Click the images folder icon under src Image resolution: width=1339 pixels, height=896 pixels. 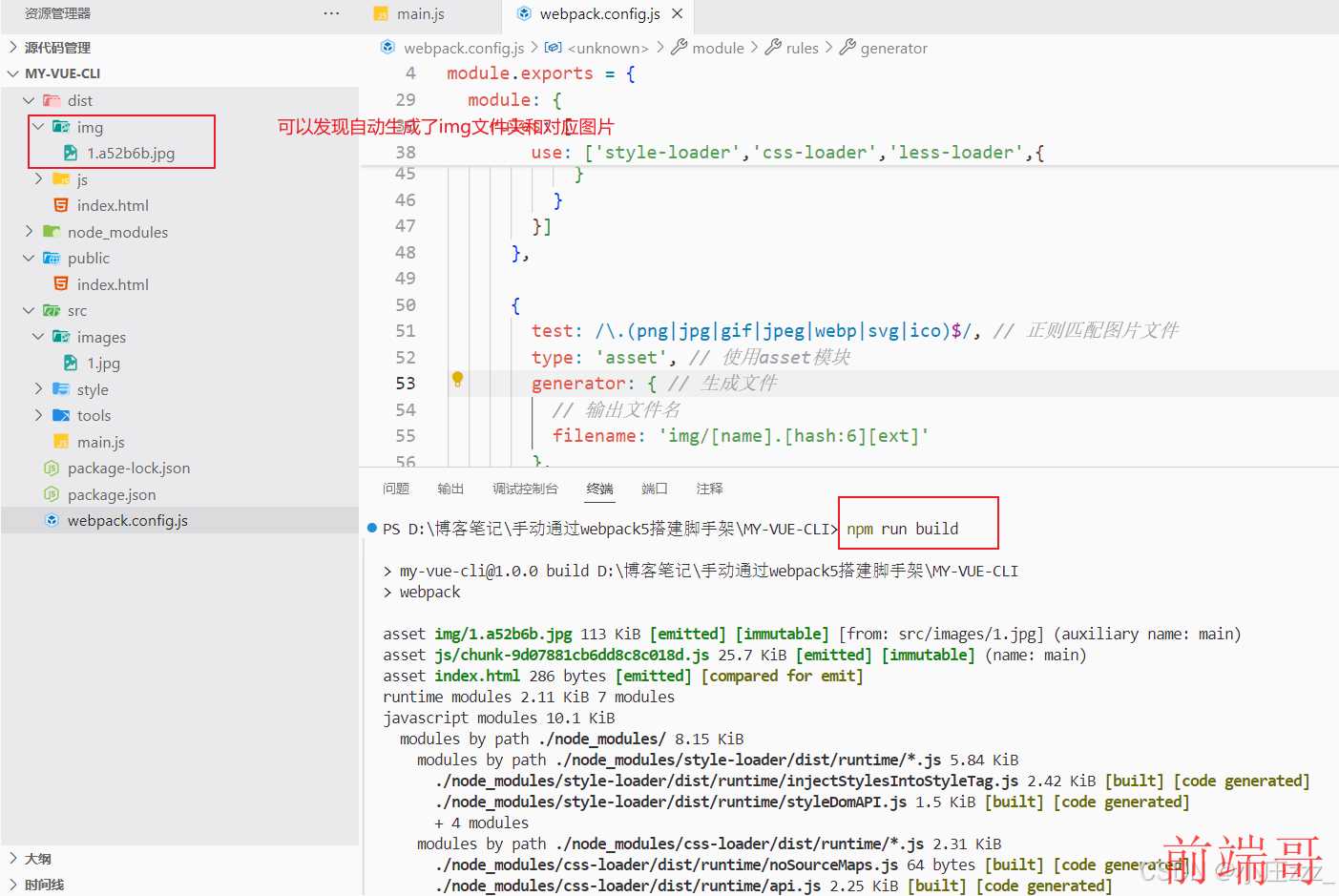pos(61,337)
